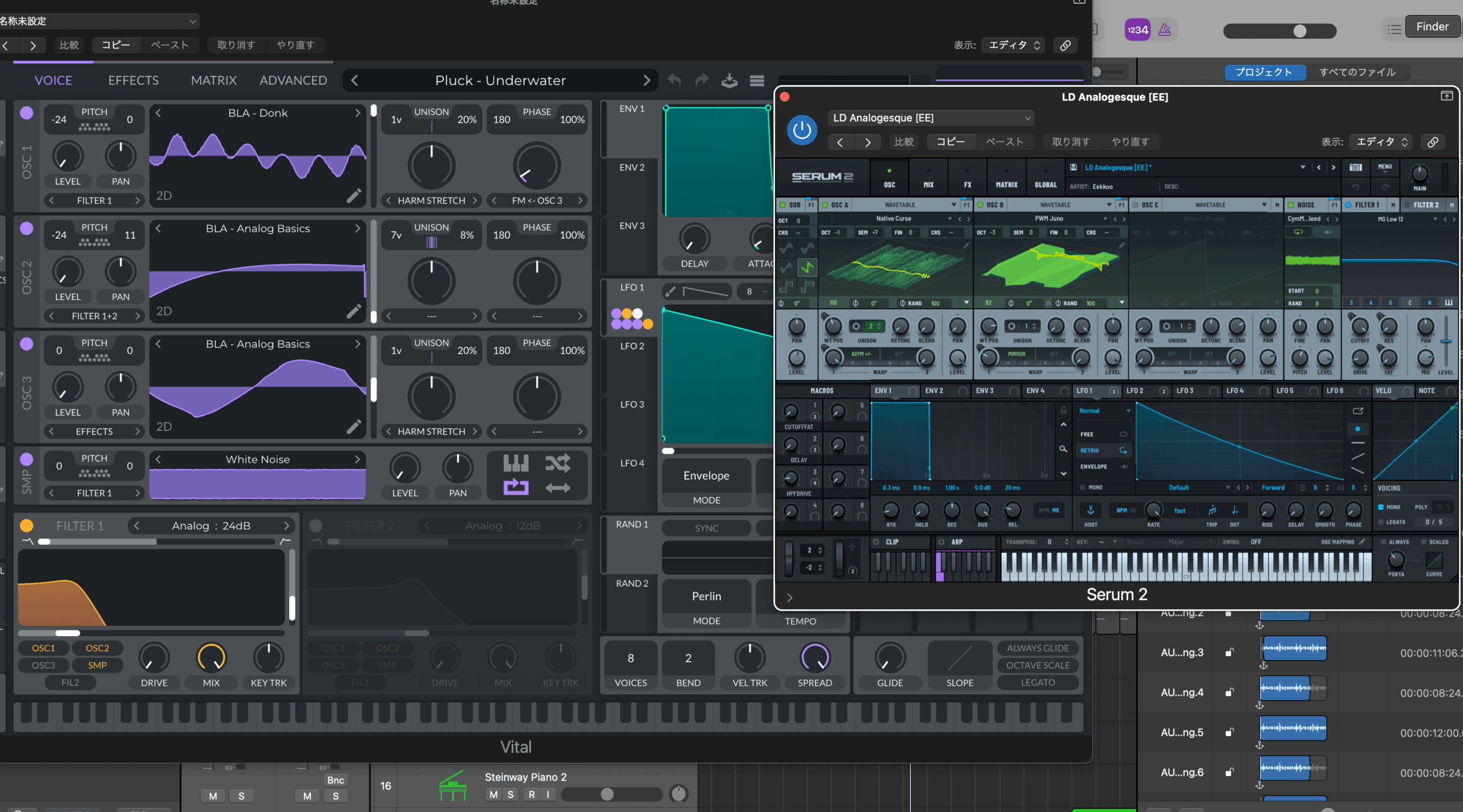This screenshot has height=812, width=1463.
Task: Click the OSC 1 wavetable edit pencil
Action: (x=354, y=196)
